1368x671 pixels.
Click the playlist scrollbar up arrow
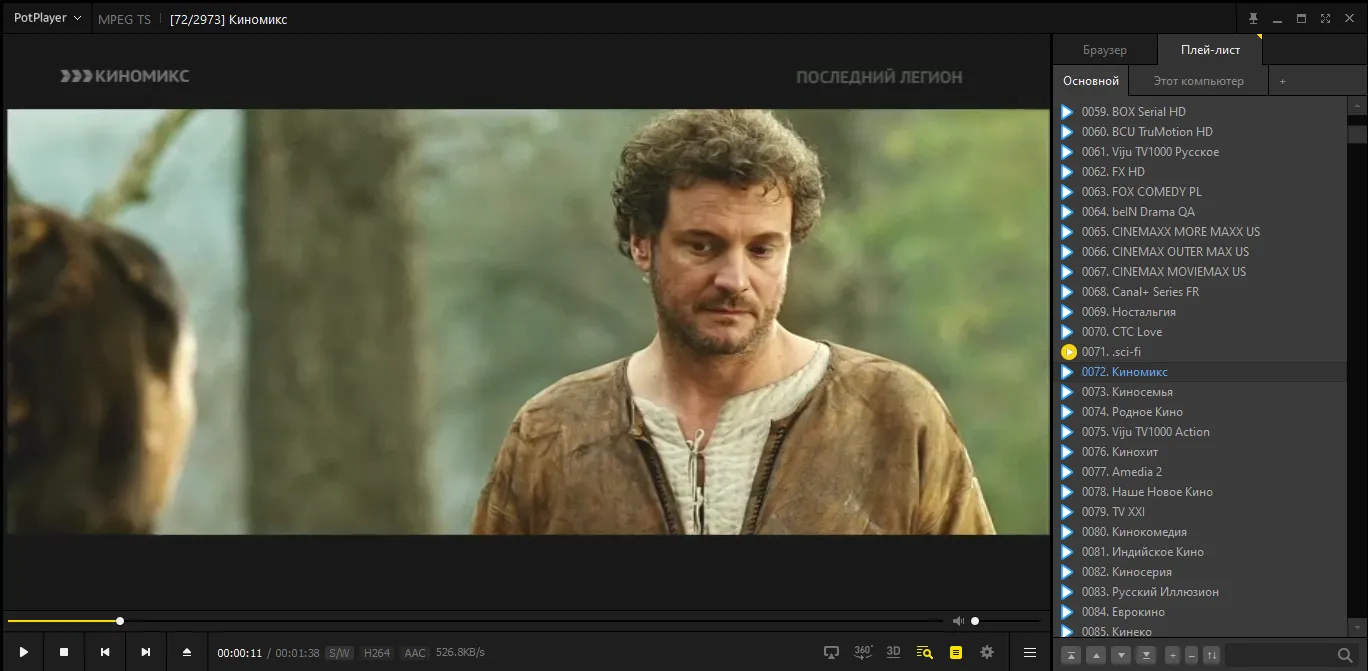(x=1357, y=105)
